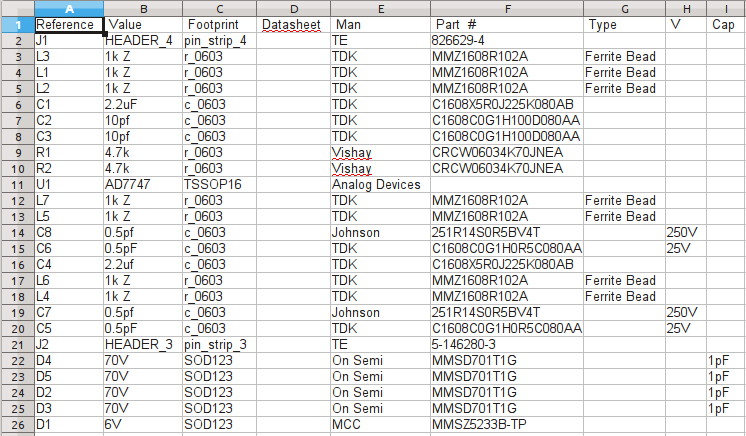The width and height of the screenshot is (746, 436).
Task: Select 'C1608C0G1H100D080AA' in row 8
Action: (x=507, y=137)
